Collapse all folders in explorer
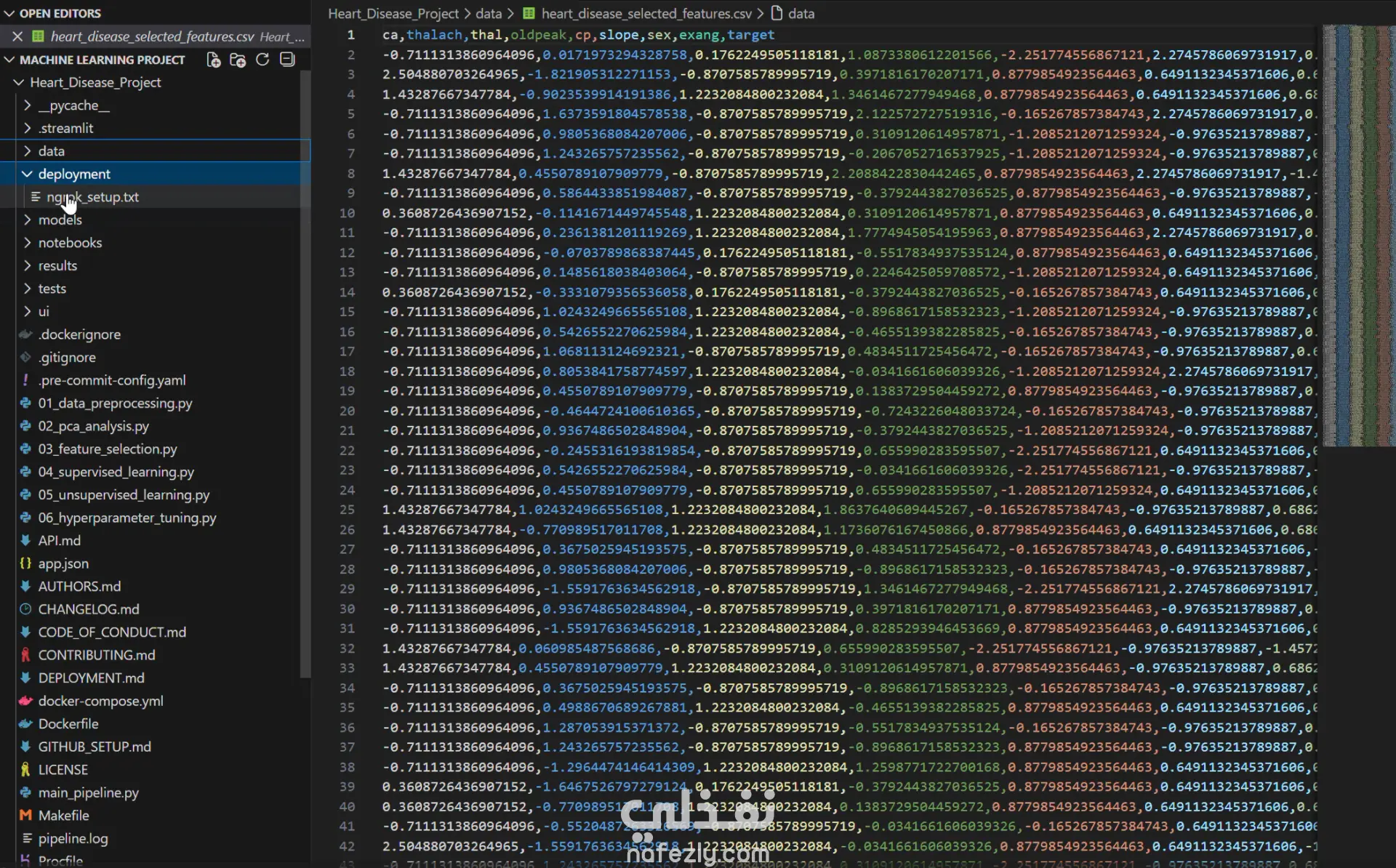The height and width of the screenshot is (868, 1396). [287, 60]
